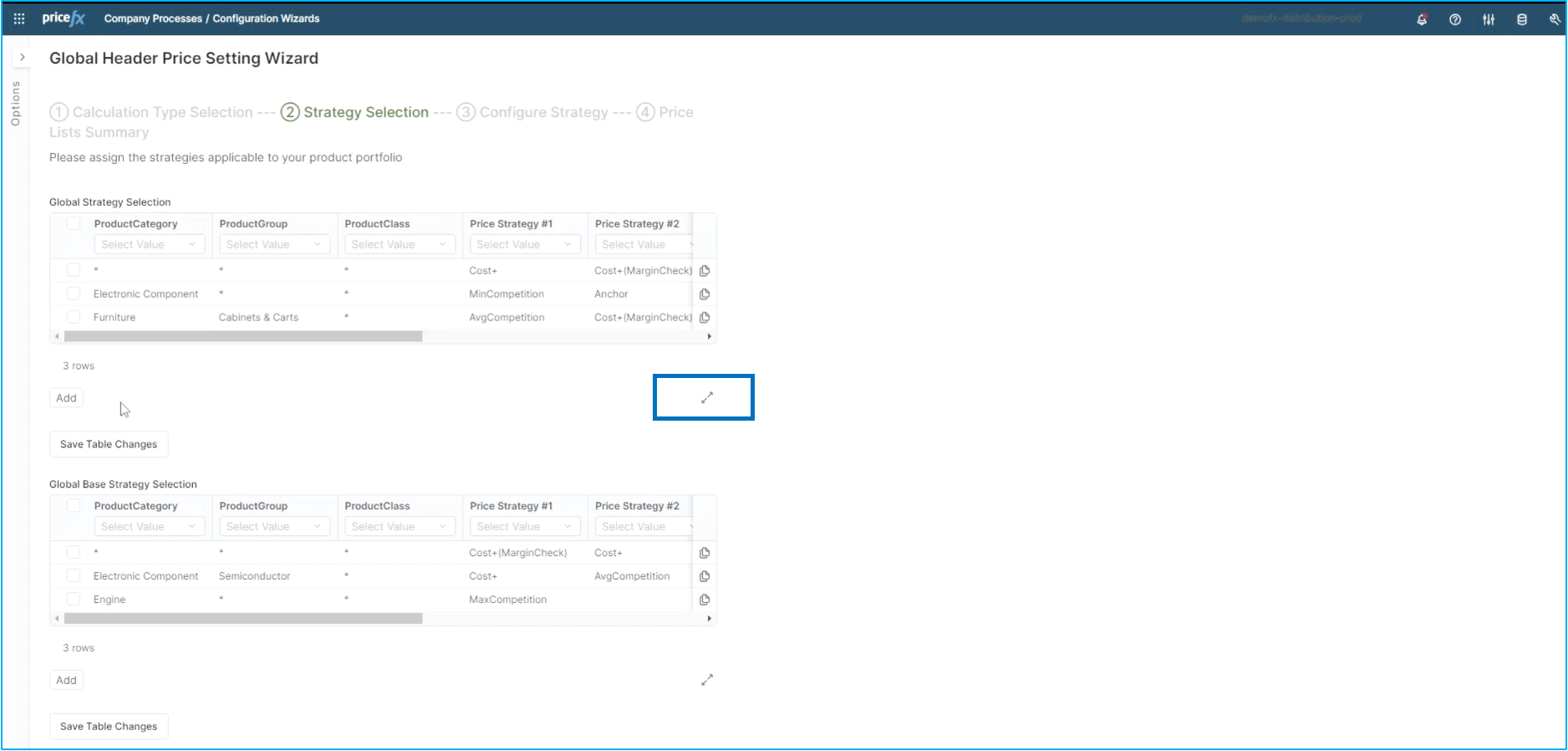Image resolution: width=1568 pixels, height=751 pixels.
Task: Open the app launcher grid icon
Action: (19, 18)
